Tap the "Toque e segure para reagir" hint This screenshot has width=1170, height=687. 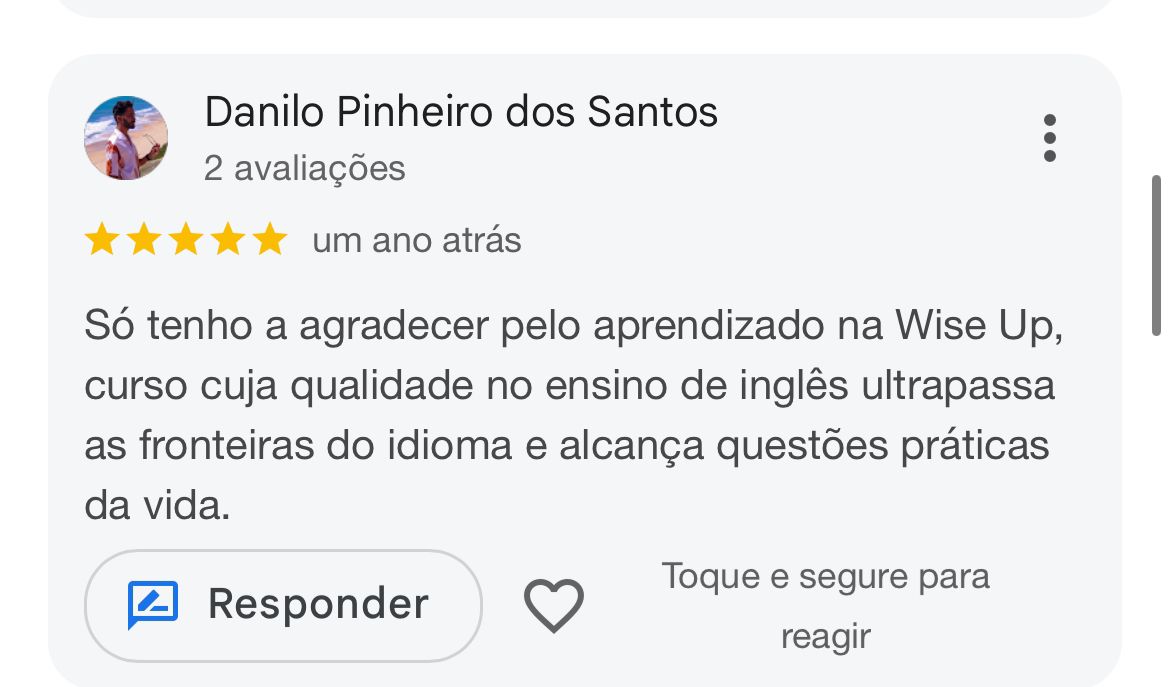pyautogui.click(x=825, y=605)
